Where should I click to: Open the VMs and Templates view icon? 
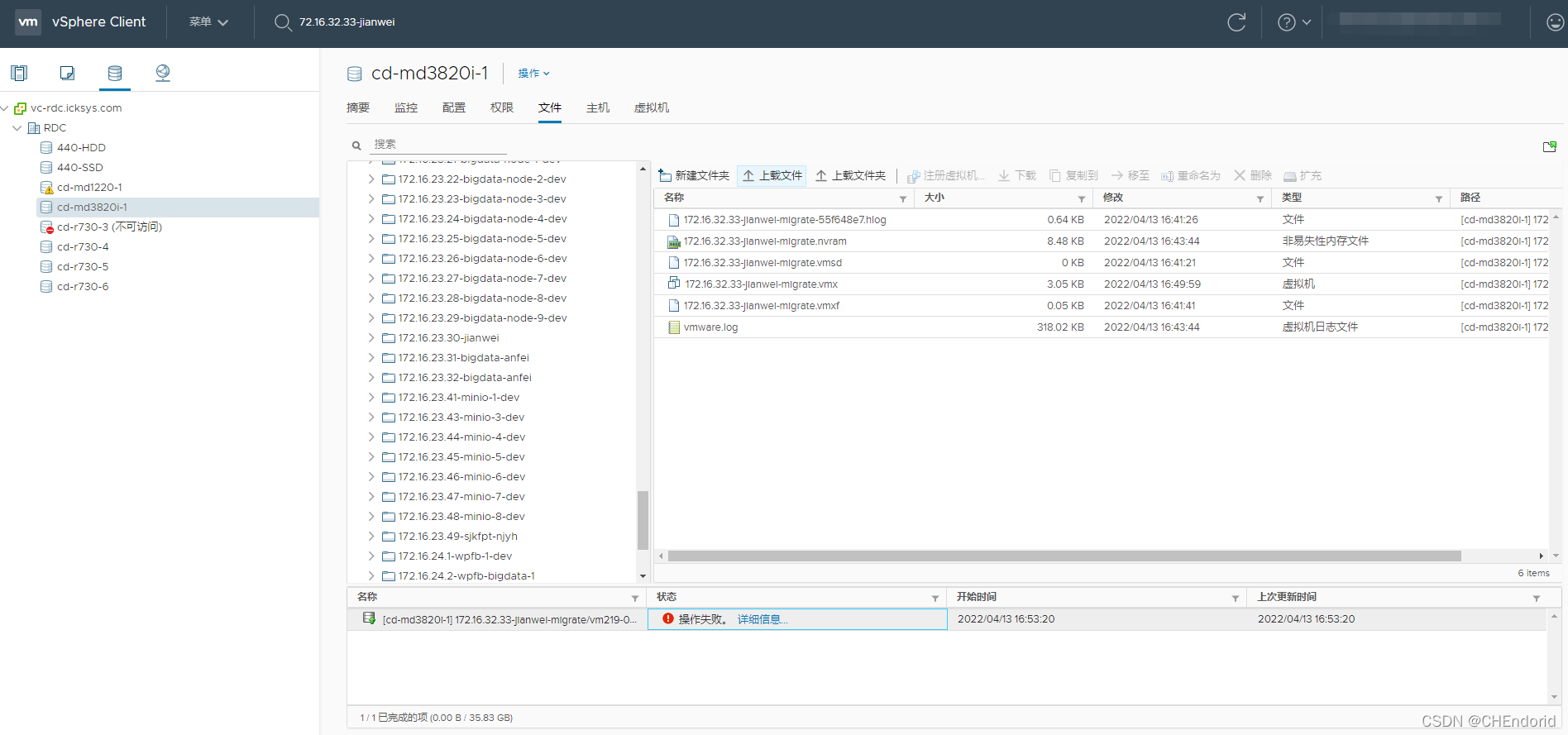coord(67,73)
